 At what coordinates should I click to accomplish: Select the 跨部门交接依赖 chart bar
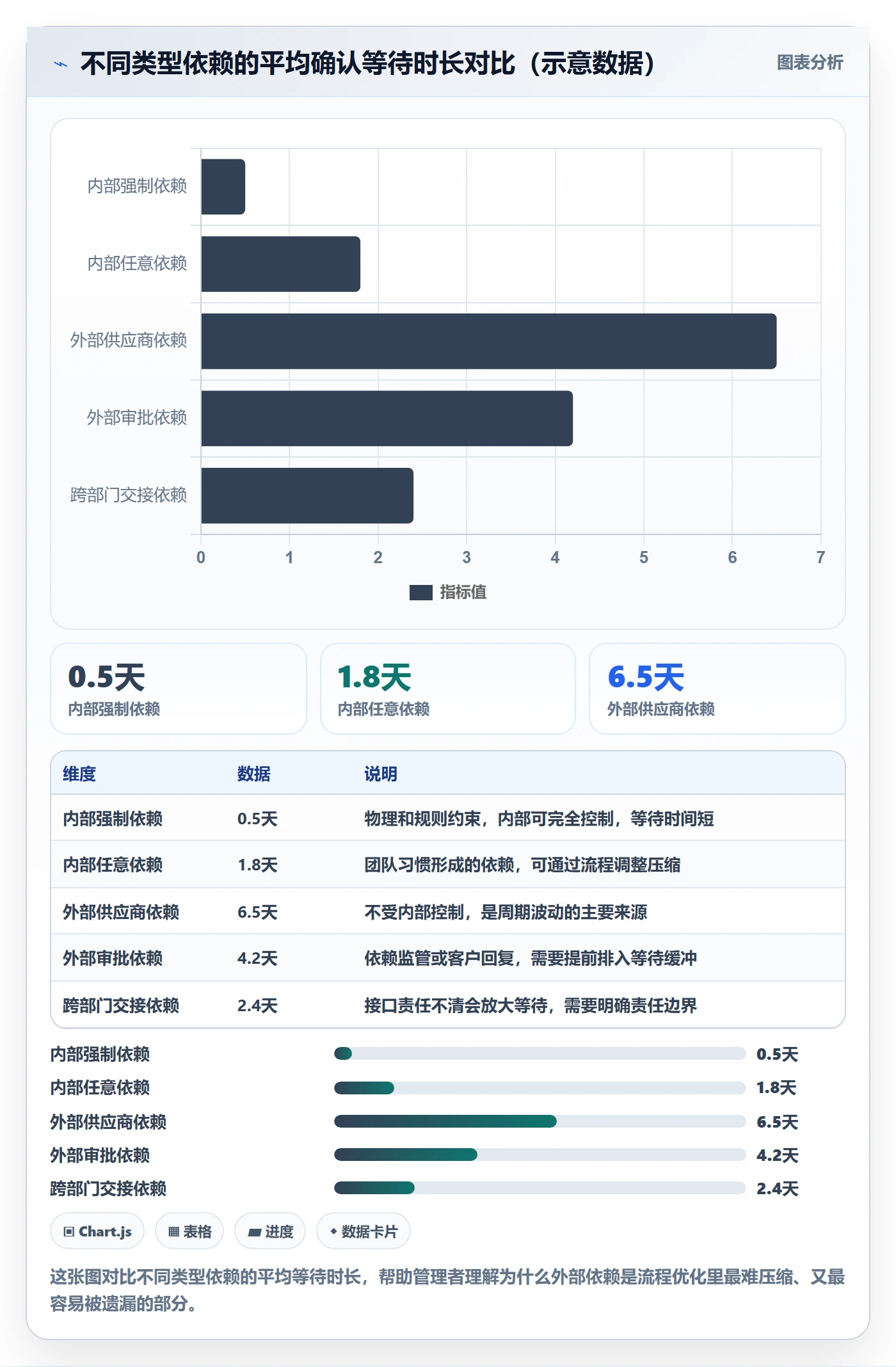tap(307, 495)
